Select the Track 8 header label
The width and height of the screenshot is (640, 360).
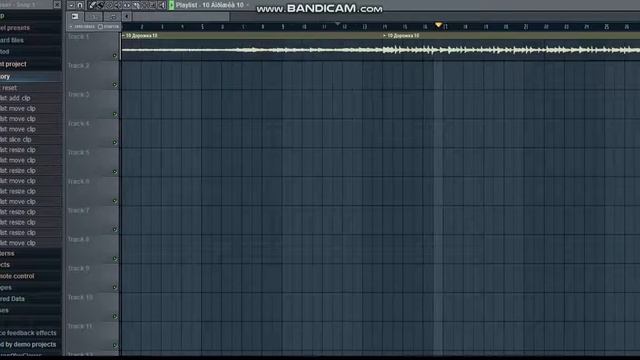coord(78,239)
